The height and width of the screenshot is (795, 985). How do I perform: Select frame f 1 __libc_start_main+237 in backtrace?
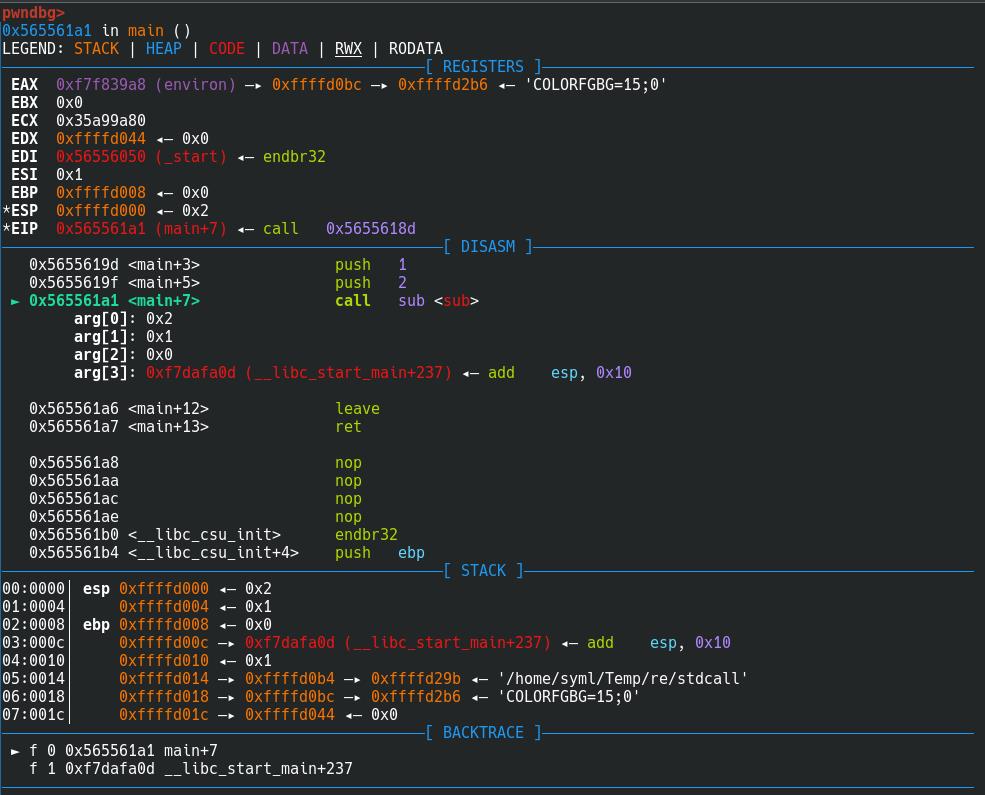click(190, 769)
